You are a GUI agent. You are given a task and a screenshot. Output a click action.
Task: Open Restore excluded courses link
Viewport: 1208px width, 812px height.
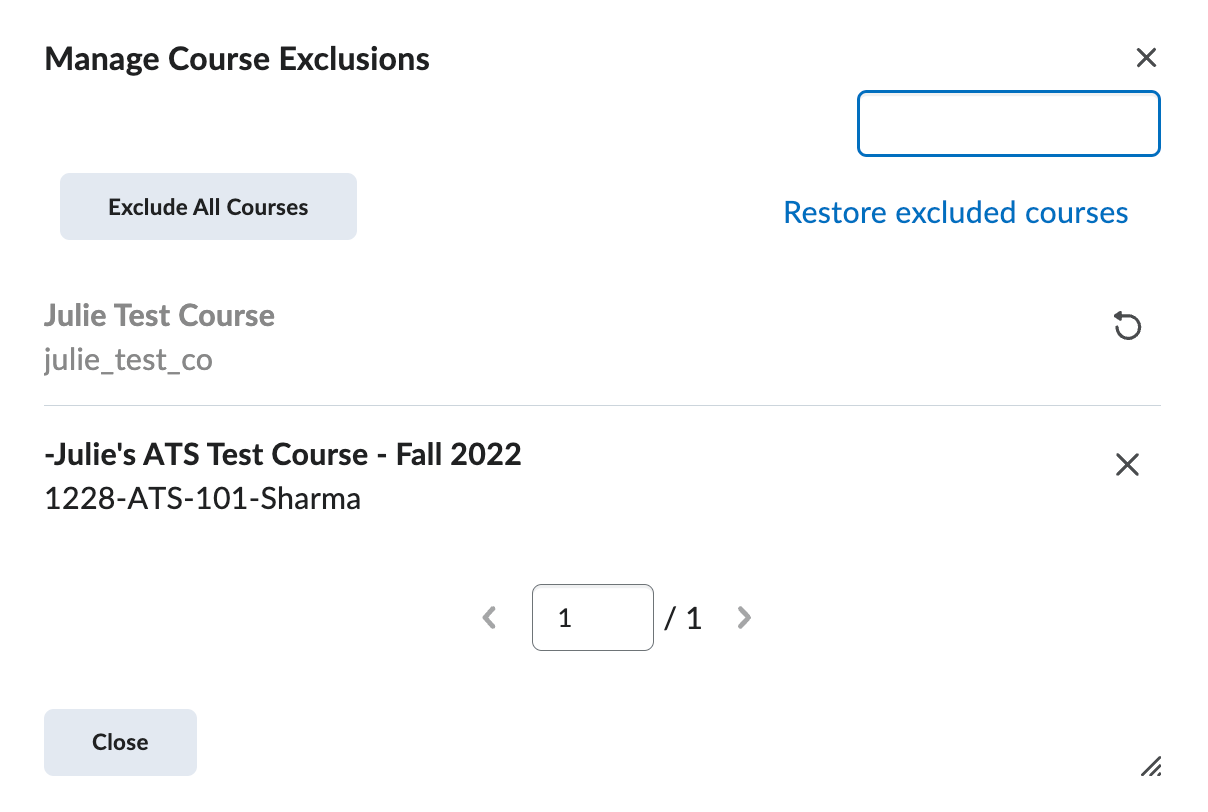tap(955, 212)
